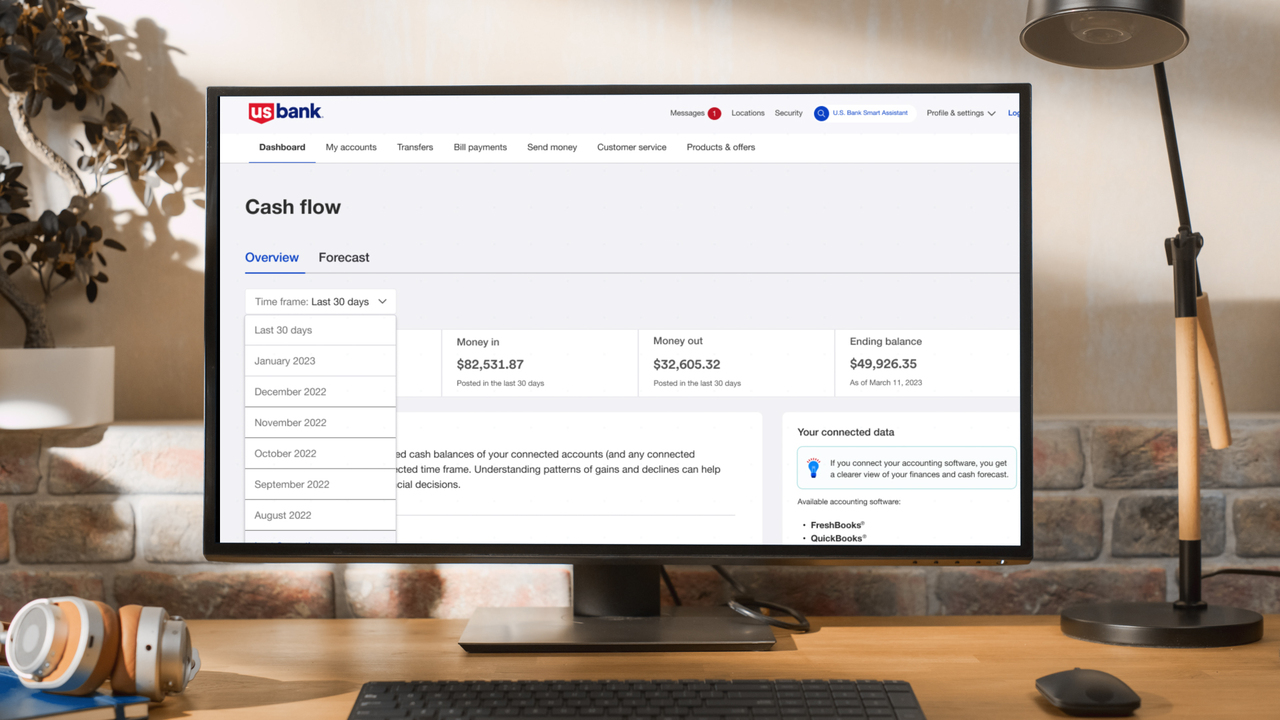Screen dimensions: 1280x720
Task: Collapse the Time frame dropdown
Action: coord(320,302)
